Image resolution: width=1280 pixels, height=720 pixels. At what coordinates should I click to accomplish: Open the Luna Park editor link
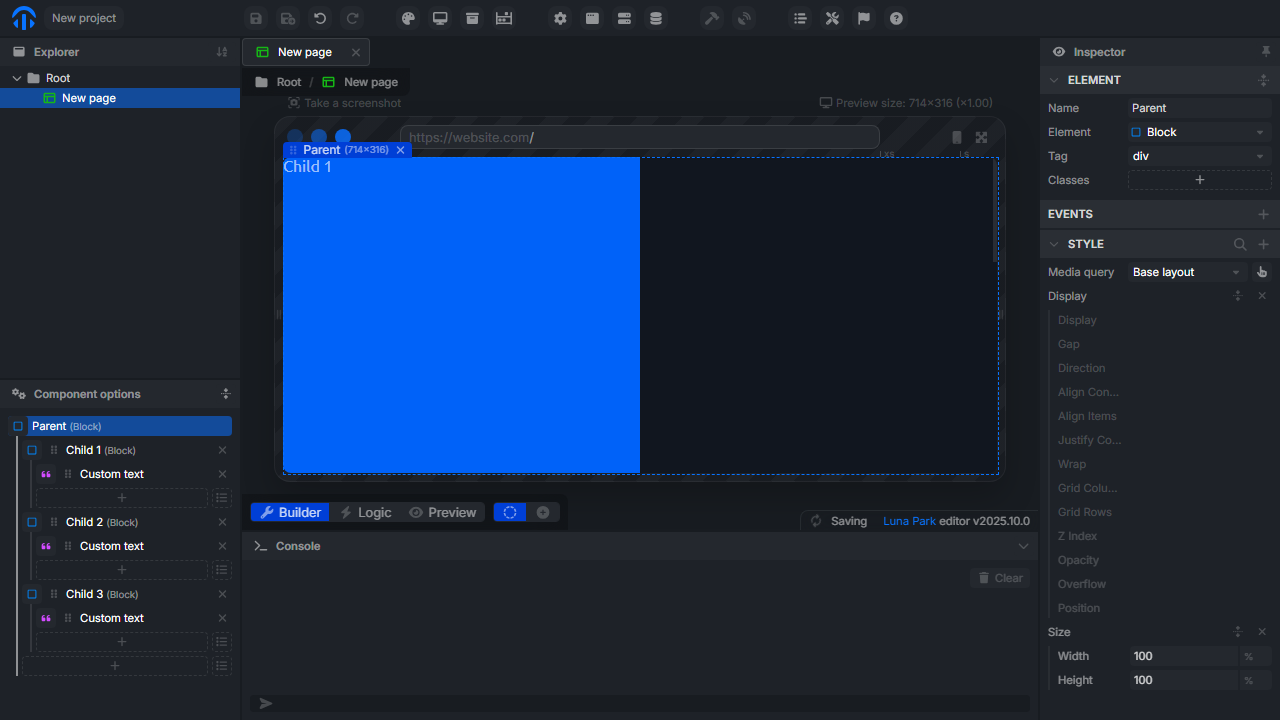(x=909, y=520)
